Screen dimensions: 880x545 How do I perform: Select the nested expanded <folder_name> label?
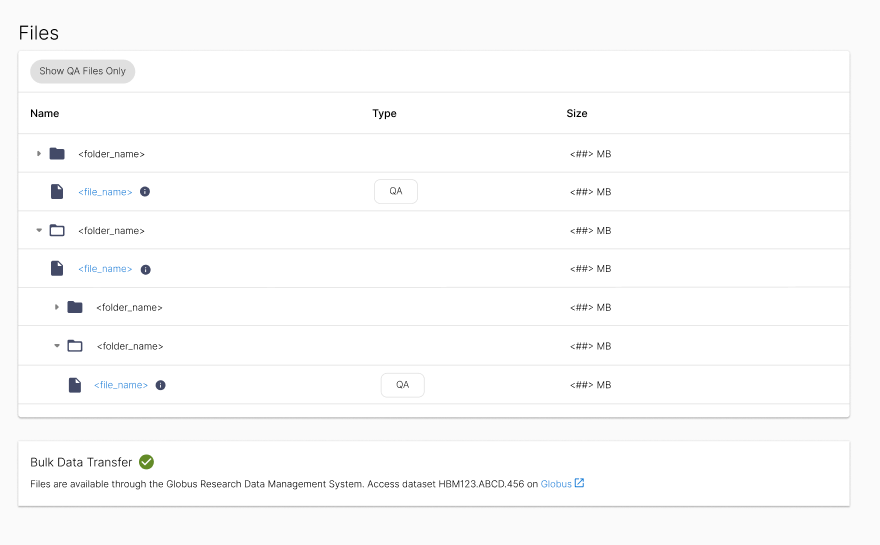point(130,346)
